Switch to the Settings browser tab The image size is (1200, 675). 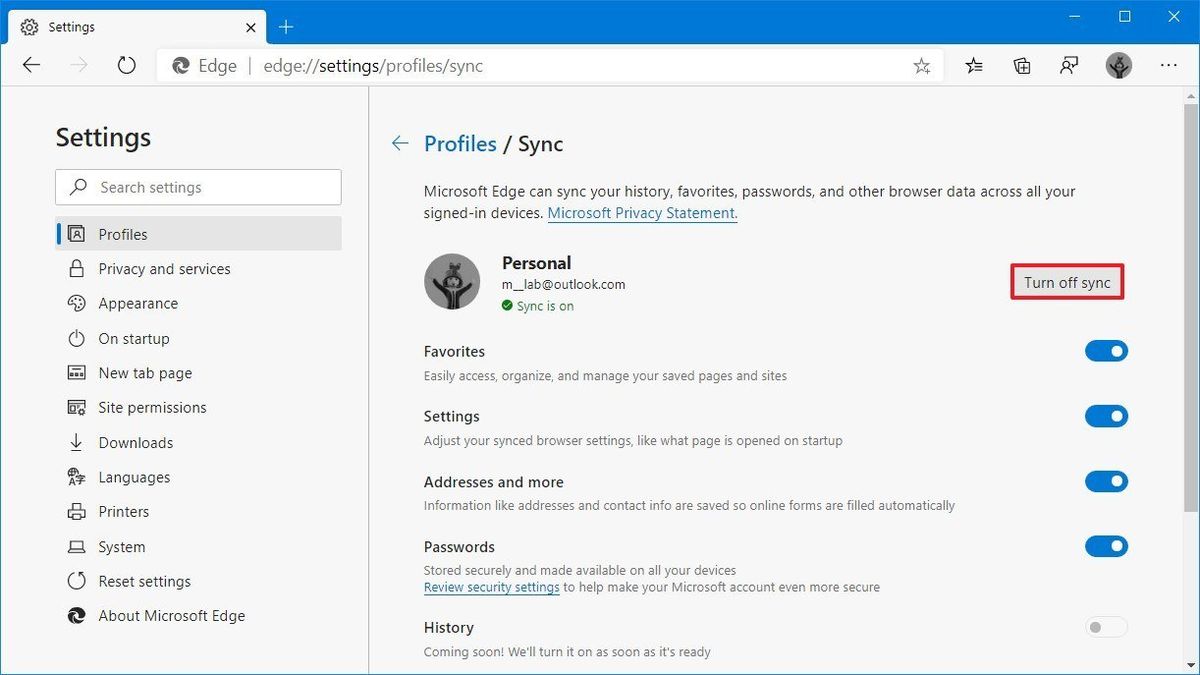tap(130, 27)
